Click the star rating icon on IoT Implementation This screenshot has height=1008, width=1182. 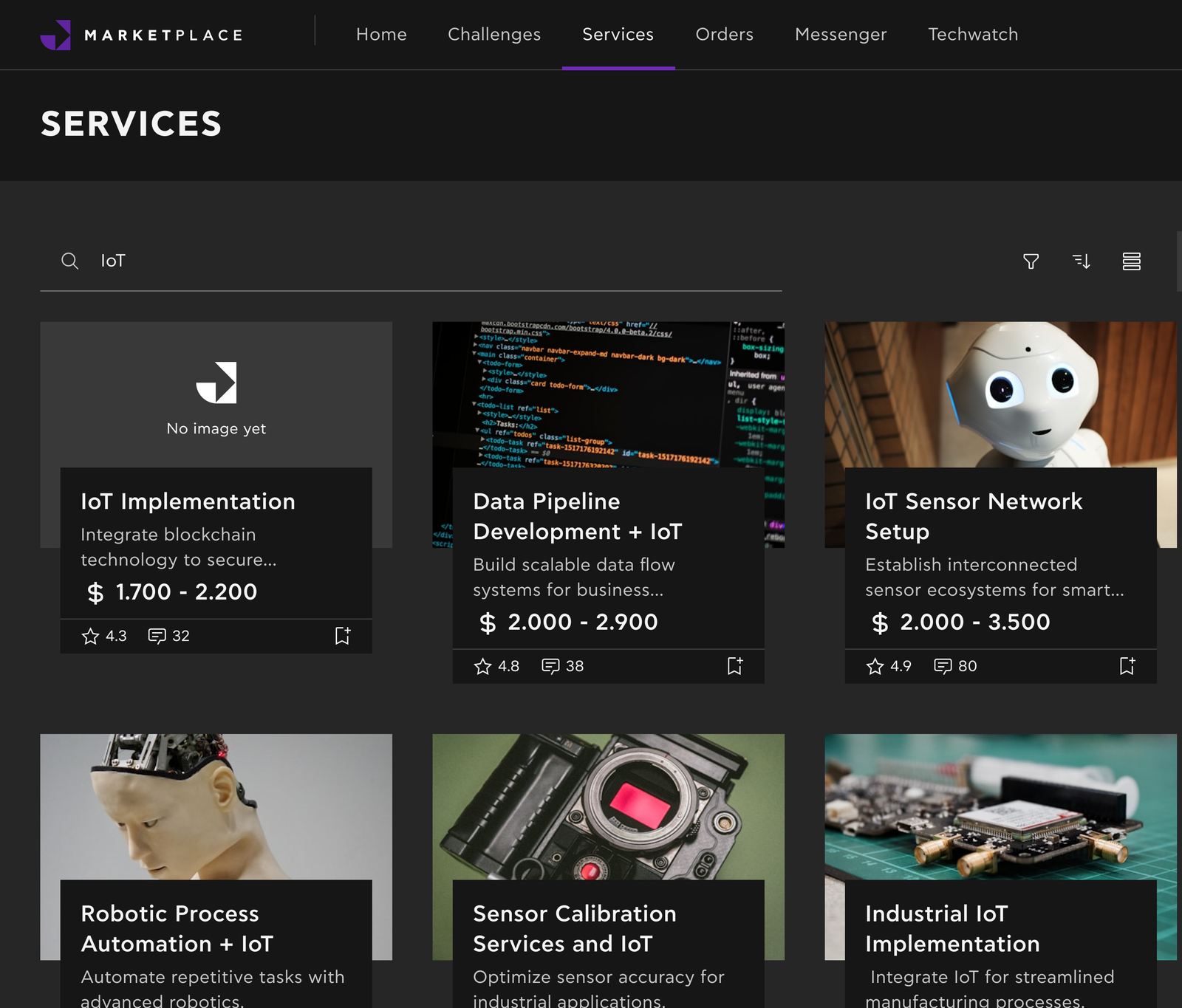90,636
